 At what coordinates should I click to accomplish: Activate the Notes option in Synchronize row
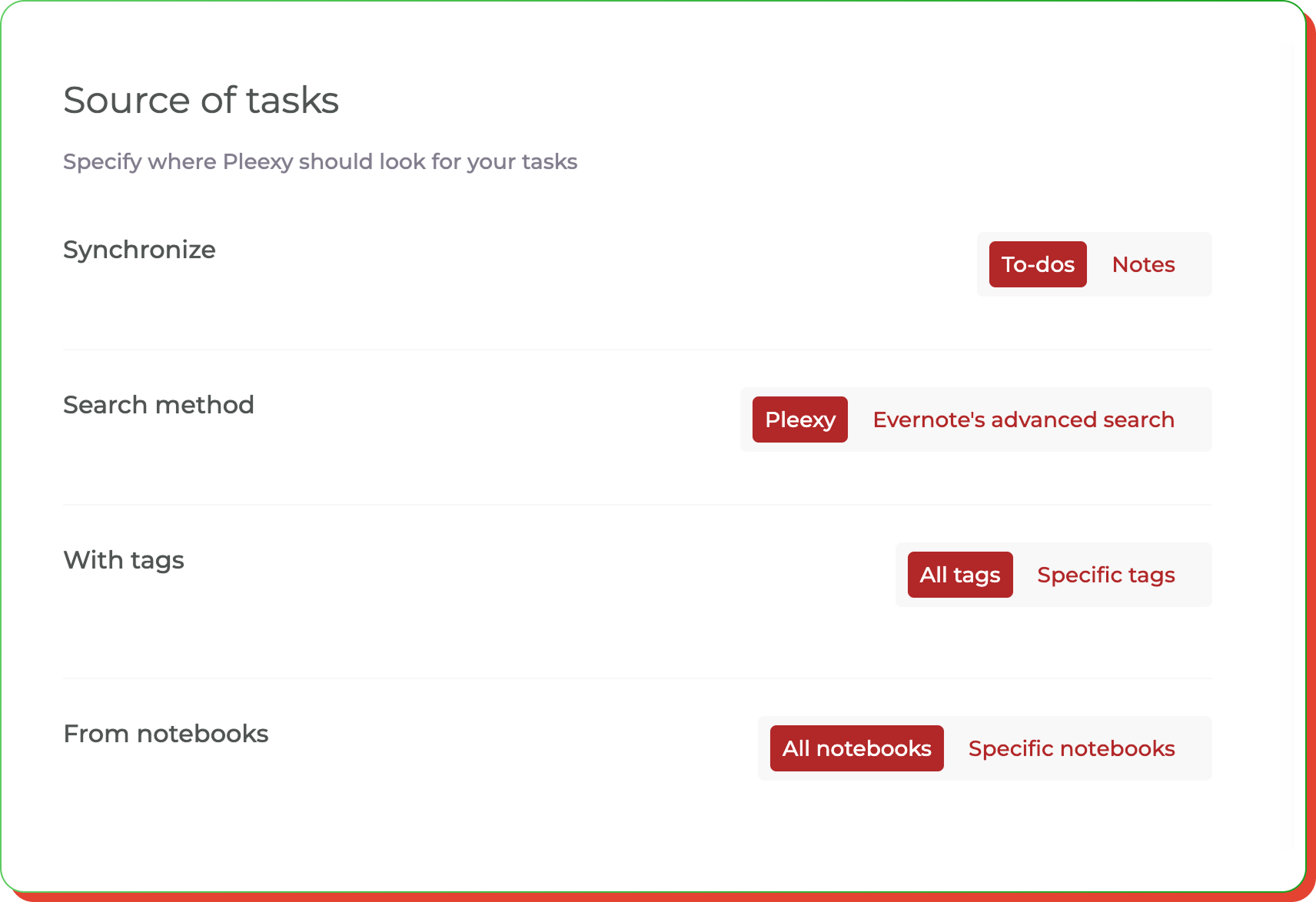1143,264
